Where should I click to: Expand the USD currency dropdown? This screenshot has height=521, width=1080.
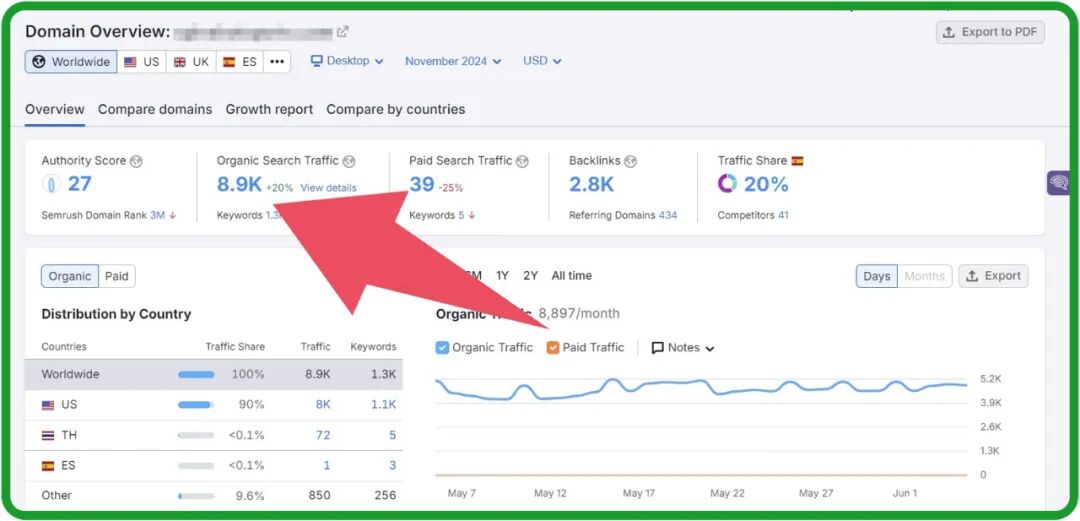(542, 61)
